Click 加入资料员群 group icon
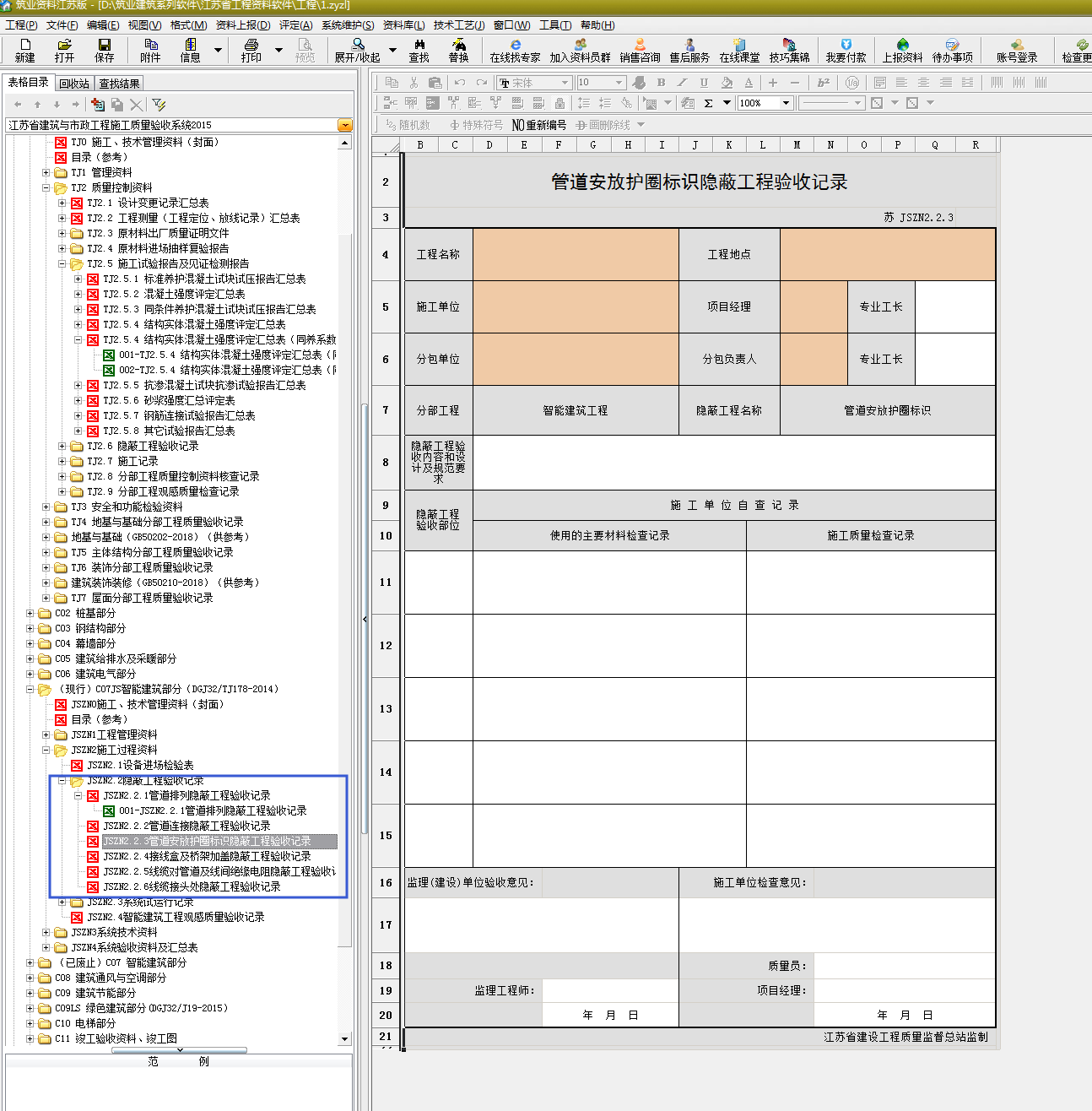 pos(580,50)
